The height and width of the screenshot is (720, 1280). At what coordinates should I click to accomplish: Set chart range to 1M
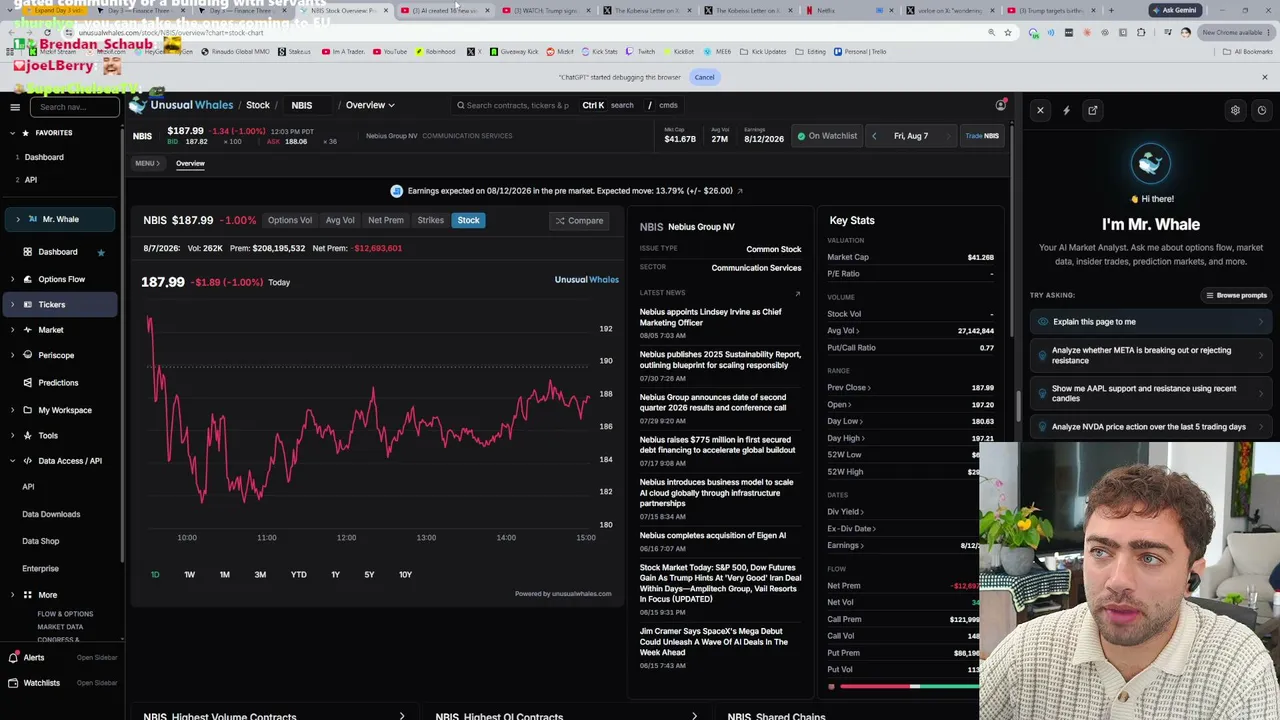[x=224, y=574]
